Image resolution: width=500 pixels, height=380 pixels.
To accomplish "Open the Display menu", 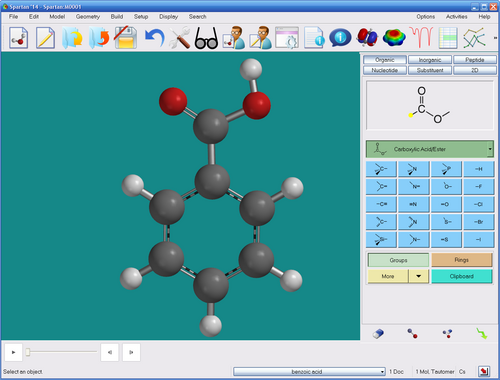I will click(168, 17).
